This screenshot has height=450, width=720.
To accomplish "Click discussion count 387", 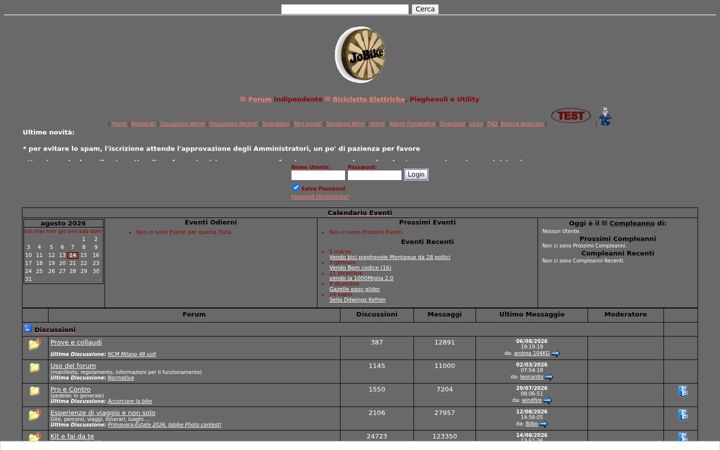I will point(377,343).
